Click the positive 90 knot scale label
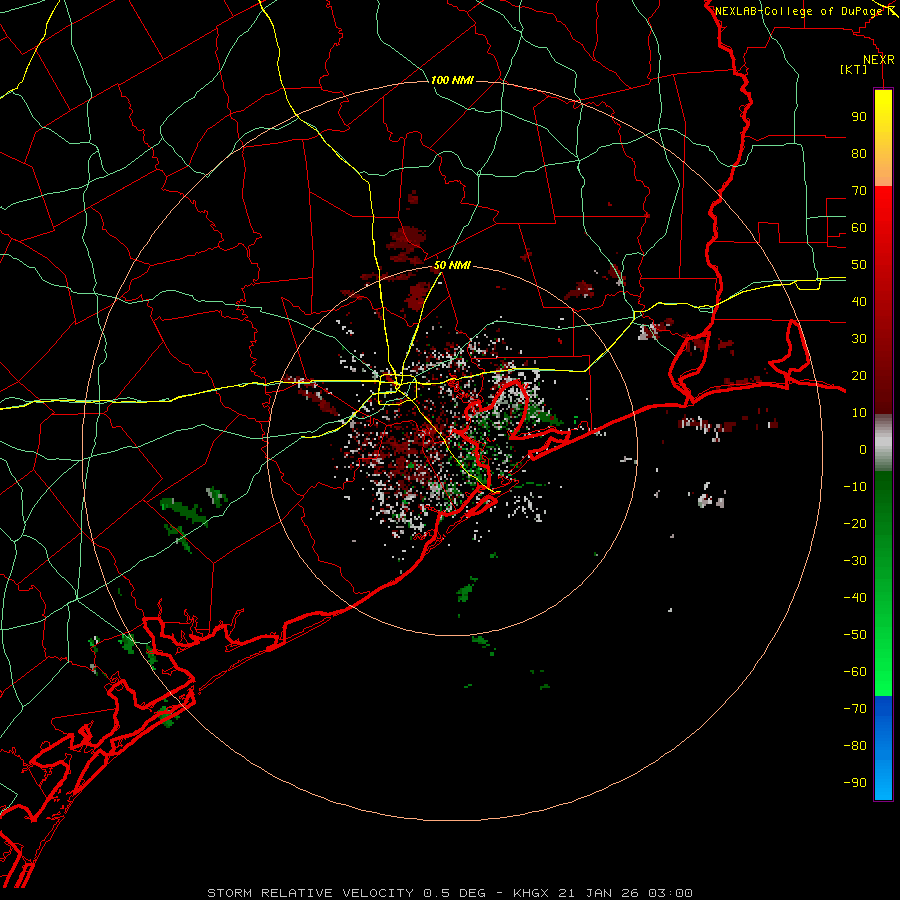The image size is (900, 900). click(859, 117)
